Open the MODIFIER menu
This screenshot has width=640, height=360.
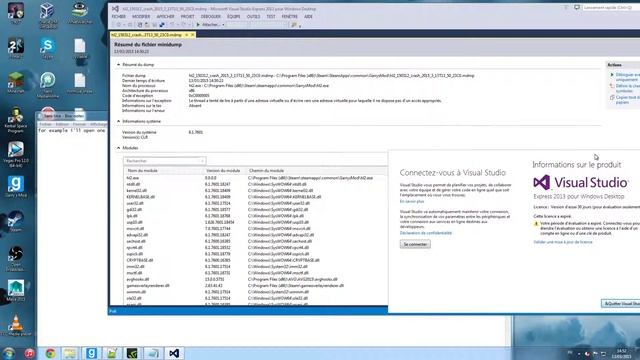tap(141, 17)
